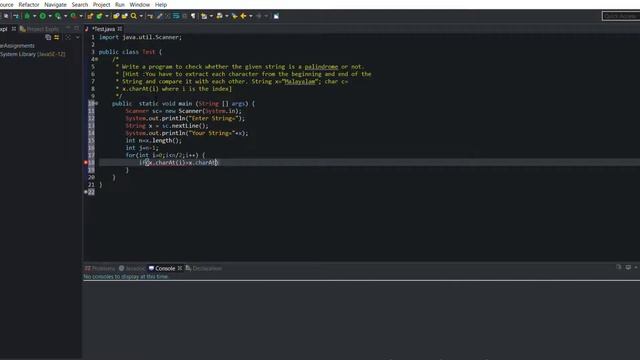Switch to the Problems tab

coord(100,268)
